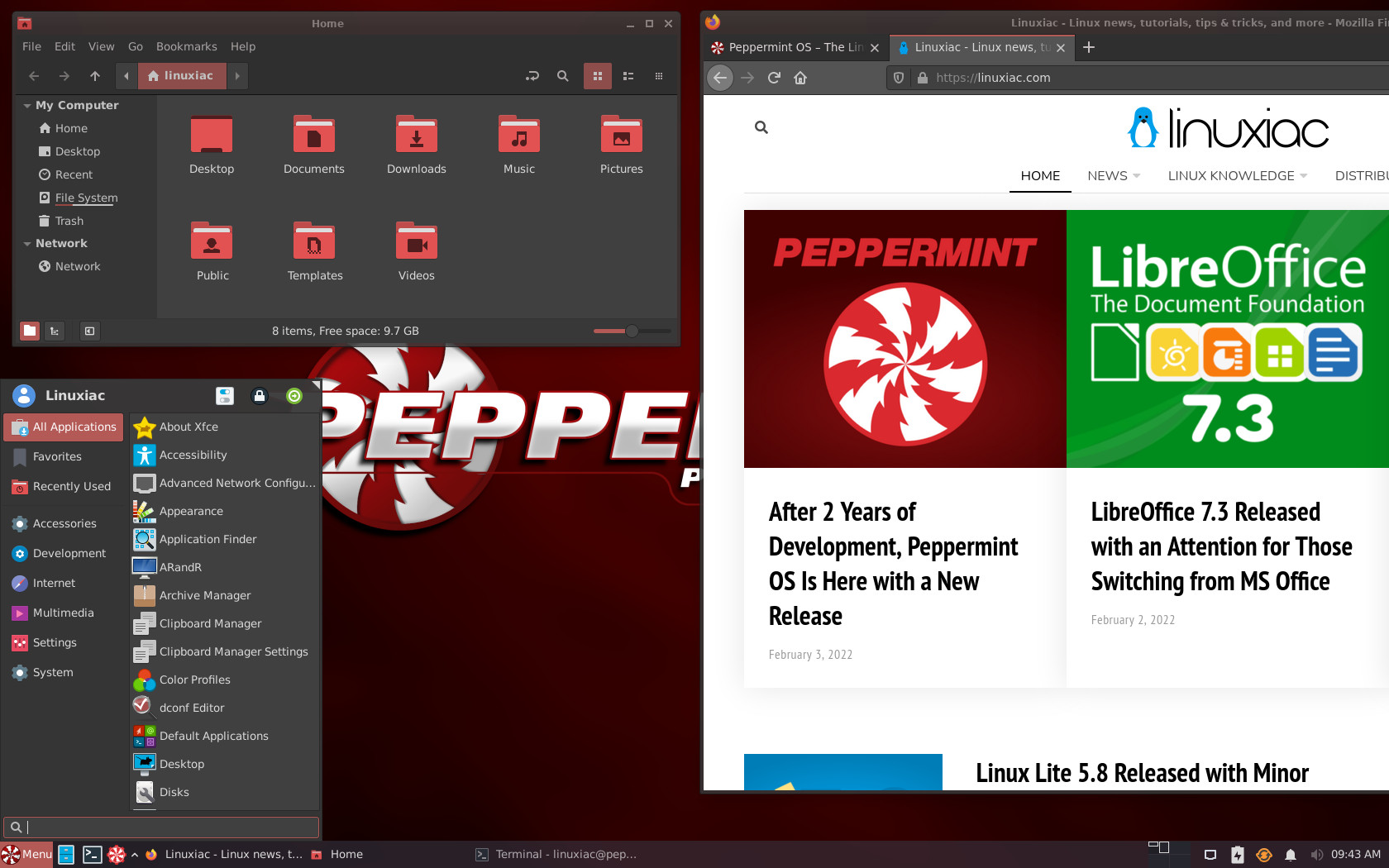The height and width of the screenshot is (868, 1389).
Task: Click the Peppermint article thumbnail image
Action: [905, 339]
